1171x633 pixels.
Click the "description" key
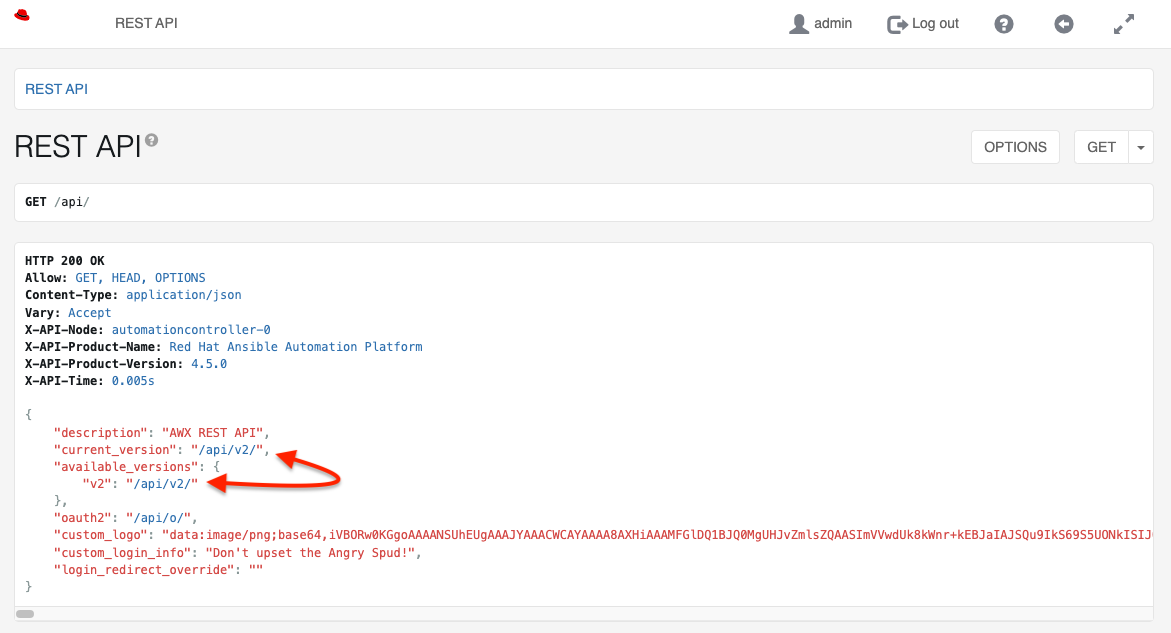pyautogui.click(x=101, y=432)
